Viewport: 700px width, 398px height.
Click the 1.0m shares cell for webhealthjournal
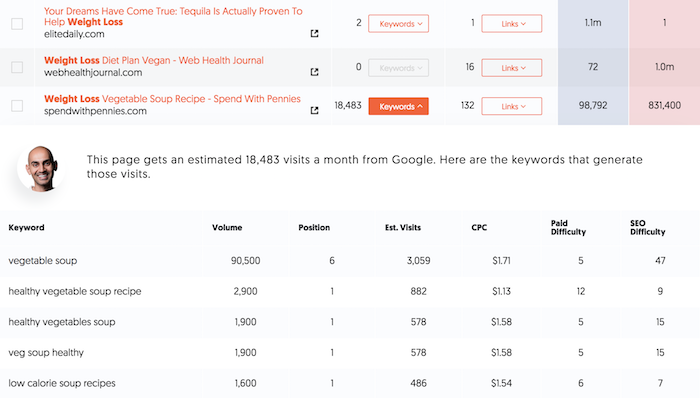[x=664, y=67]
